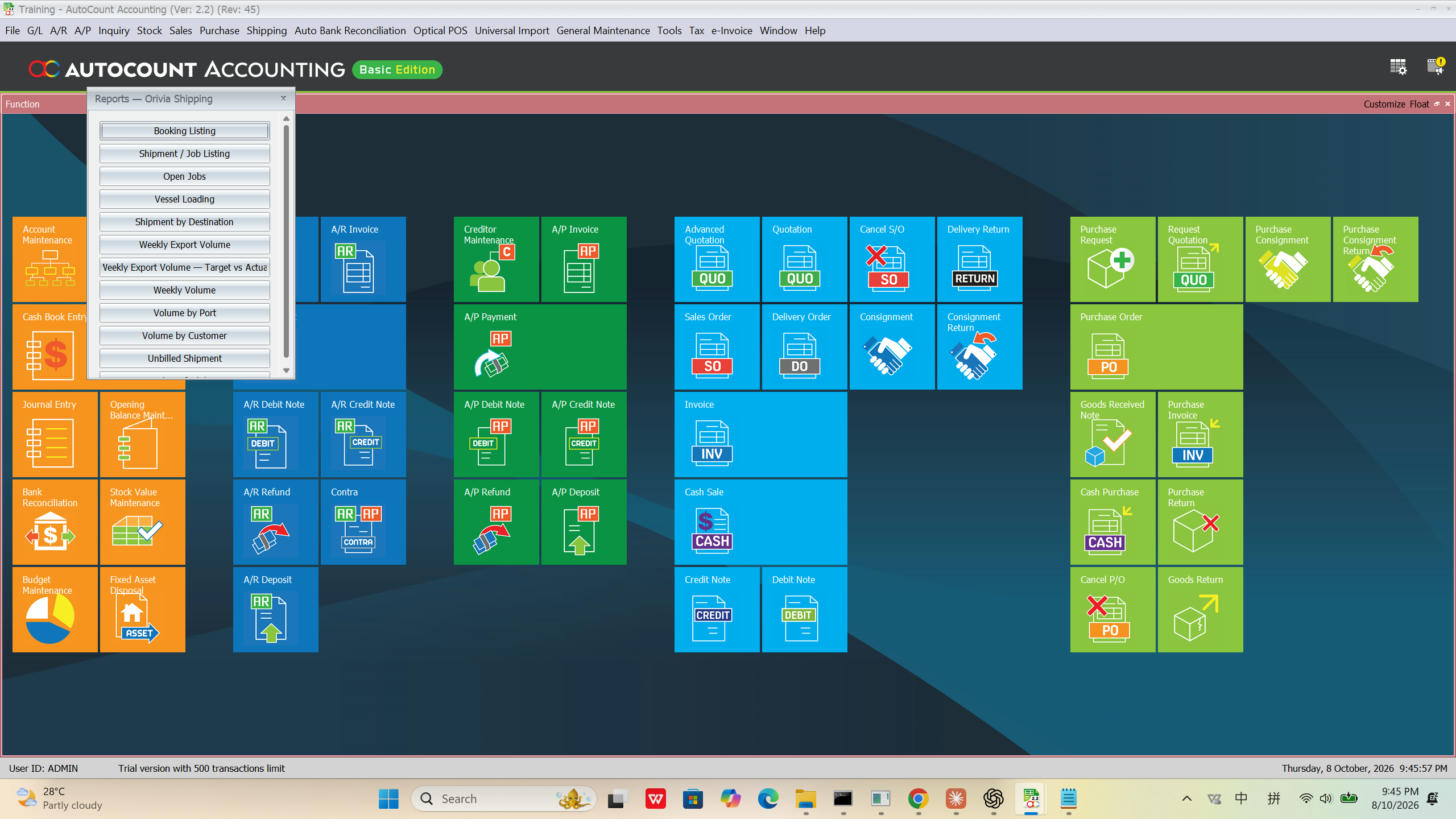The height and width of the screenshot is (819, 1456).
Task: Click the Float link in Function bar
Action: [x=1420, y=104]
